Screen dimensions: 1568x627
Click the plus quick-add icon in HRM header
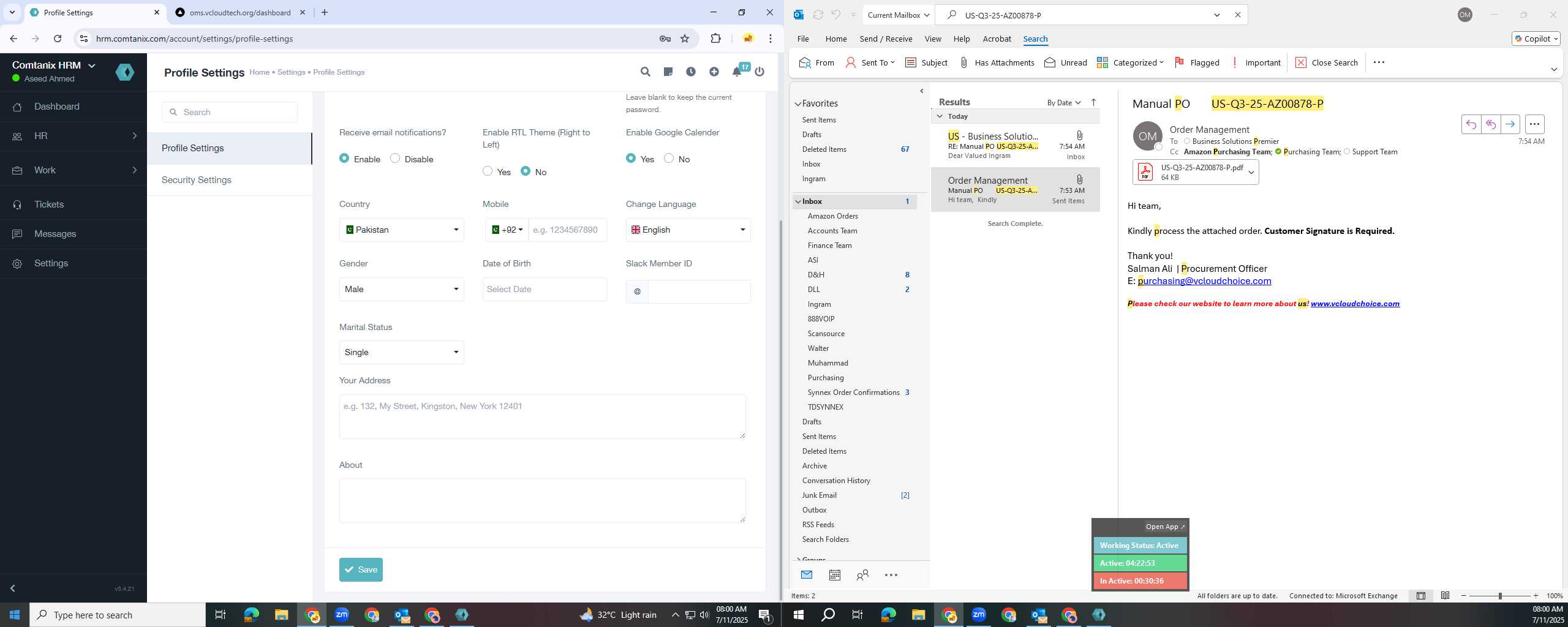click(714, 72)
